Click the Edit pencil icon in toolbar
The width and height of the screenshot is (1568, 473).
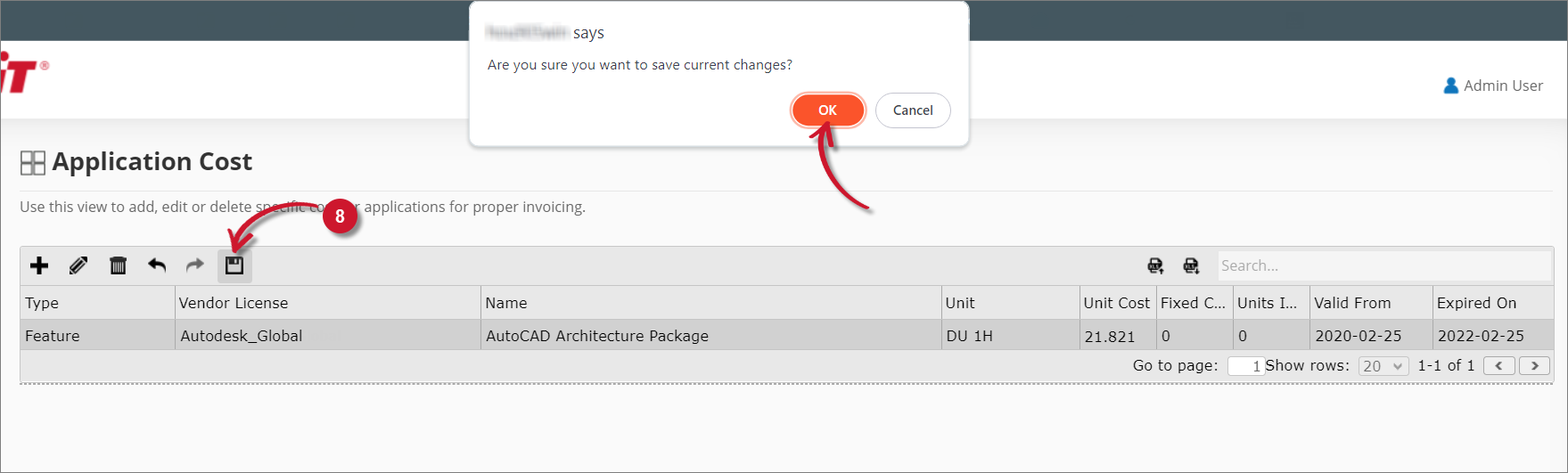pos(78,265)
